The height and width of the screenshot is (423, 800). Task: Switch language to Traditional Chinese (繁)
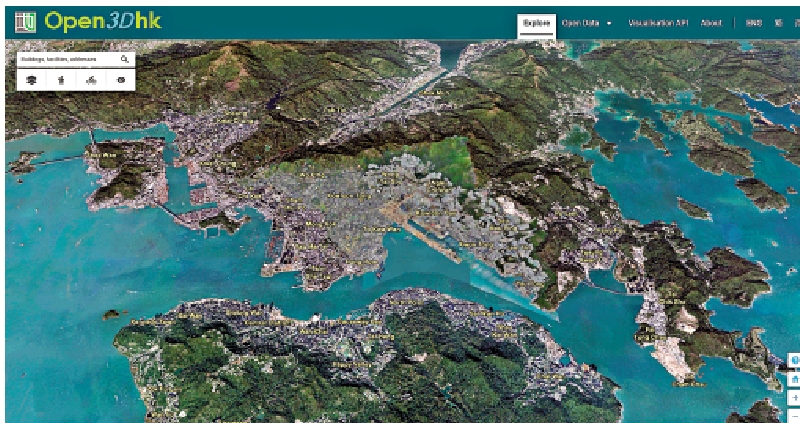click(777, 22)
